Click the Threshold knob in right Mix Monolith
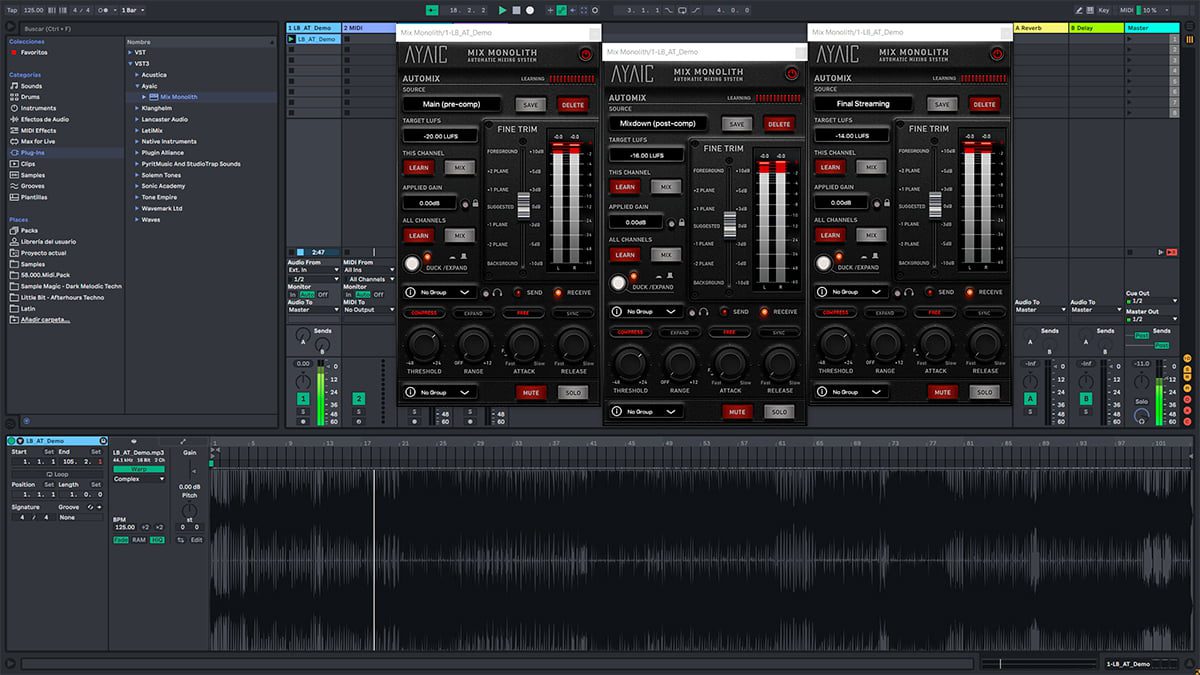The width and height of the screenshot is (1200, 675). click(x=835, y=344)
